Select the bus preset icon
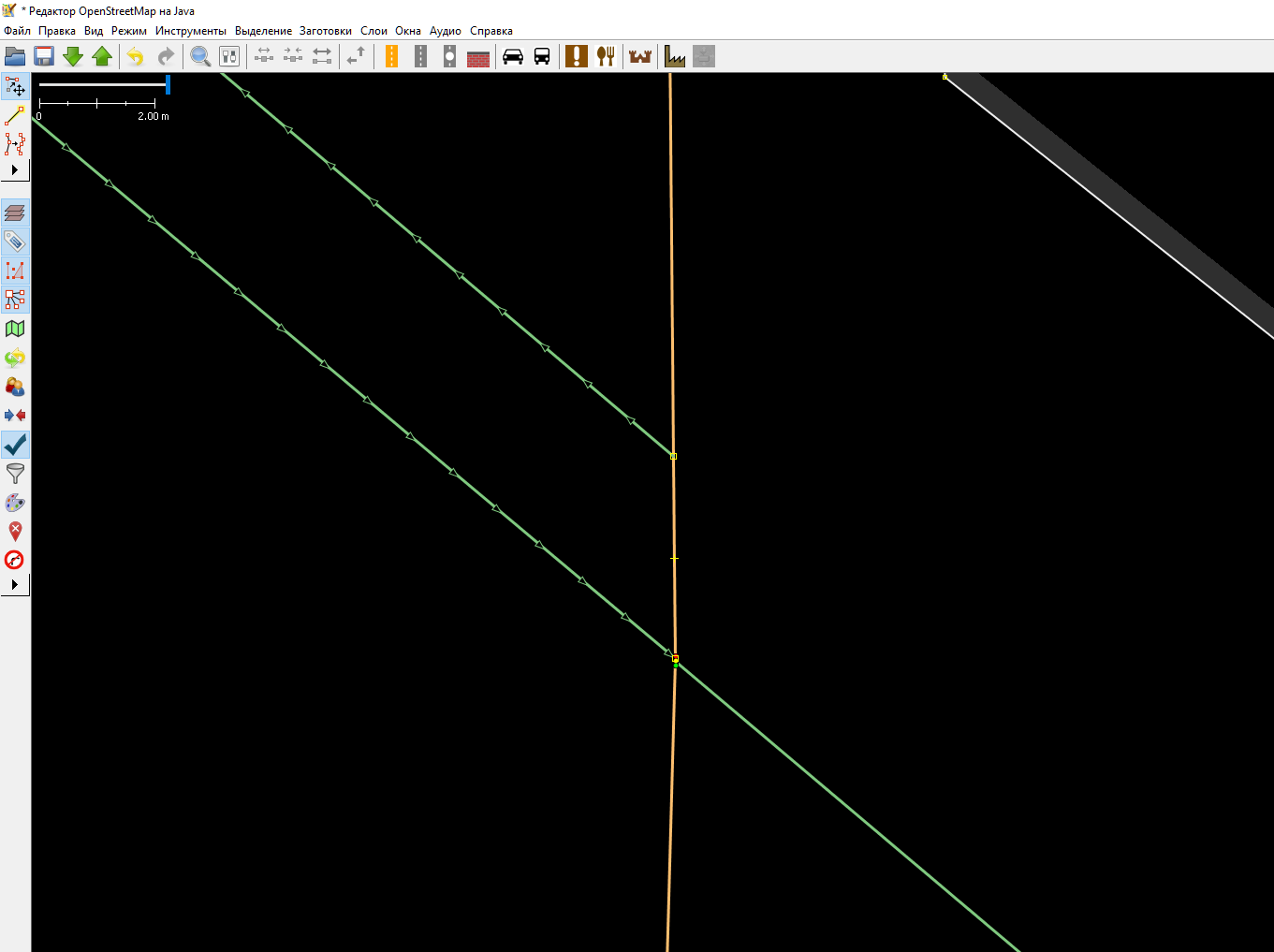1274x952 pixels. [x=542, y=56]
